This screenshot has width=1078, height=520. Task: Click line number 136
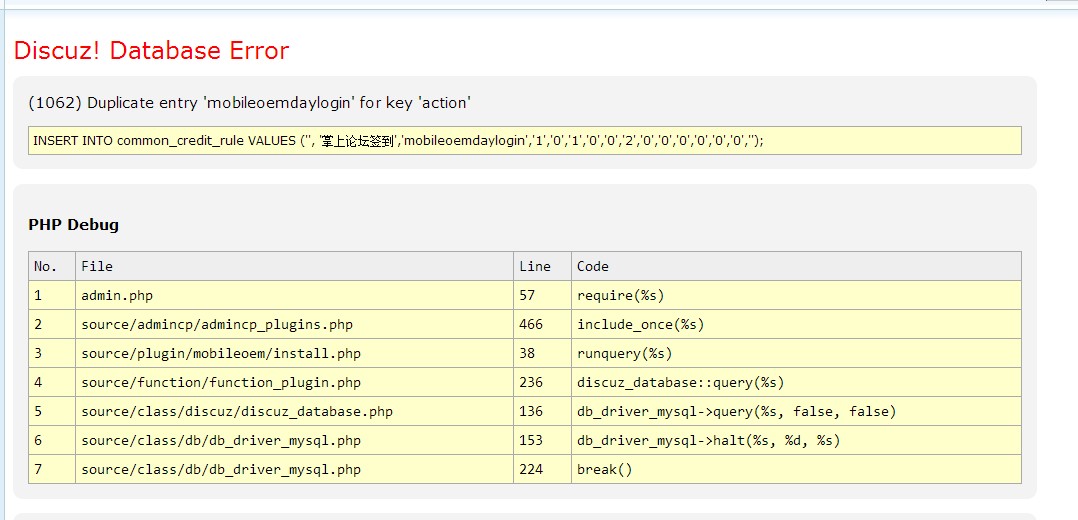(542, 411)
